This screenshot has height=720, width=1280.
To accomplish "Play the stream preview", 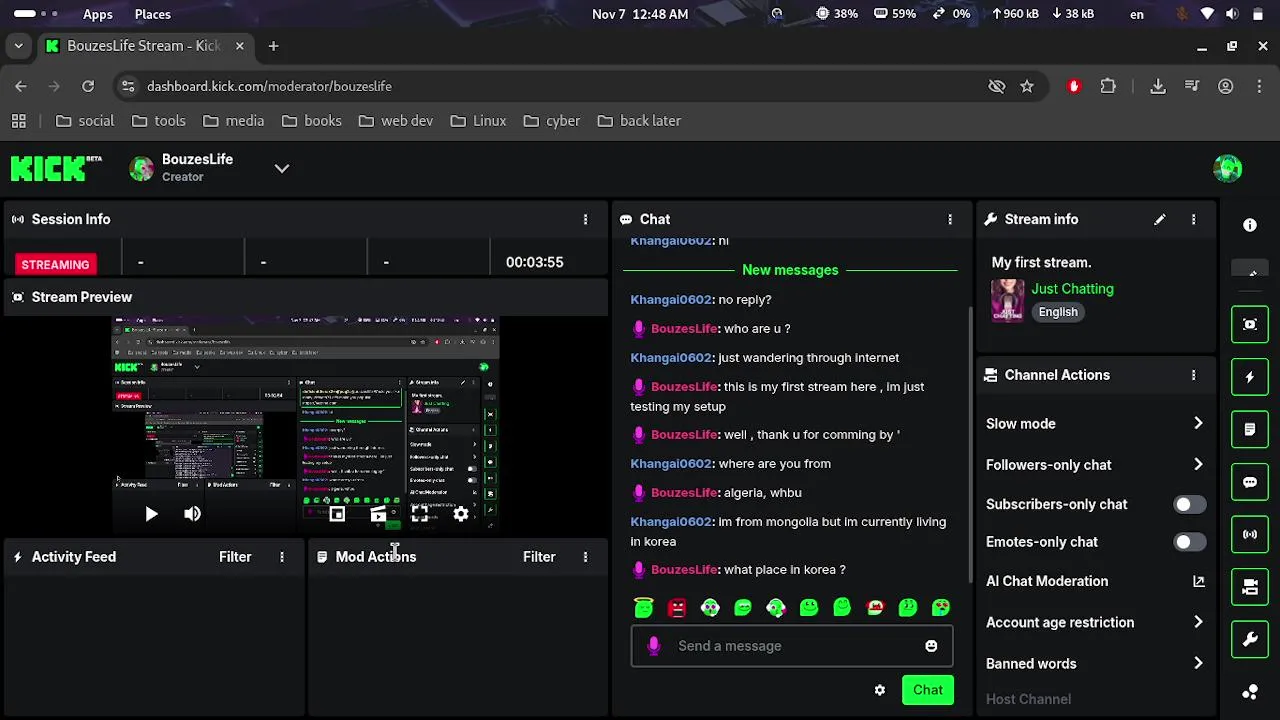I will pyautogui.click(x=151, y=514).
